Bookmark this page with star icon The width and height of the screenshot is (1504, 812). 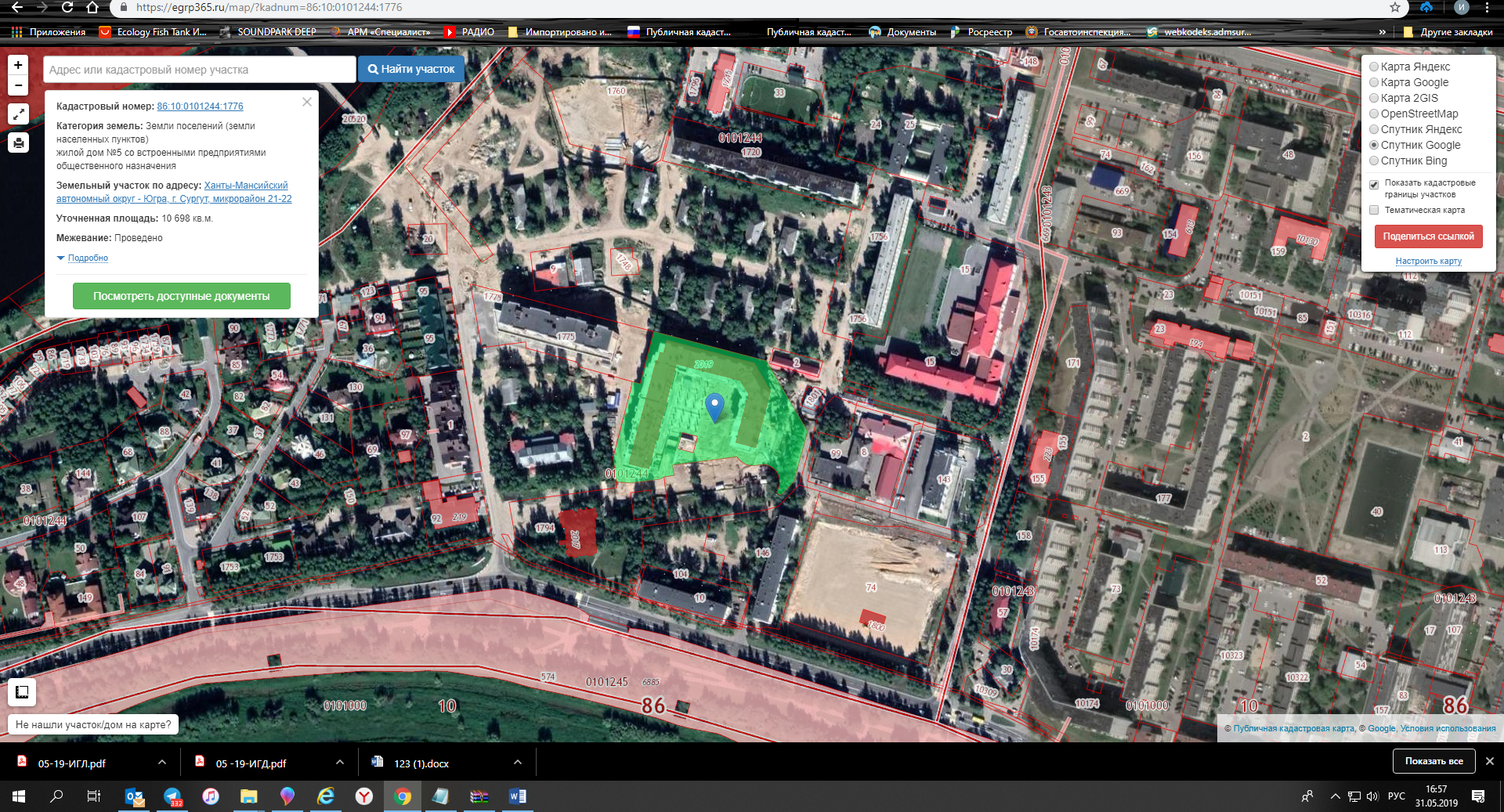click(x=1395, y=8)
